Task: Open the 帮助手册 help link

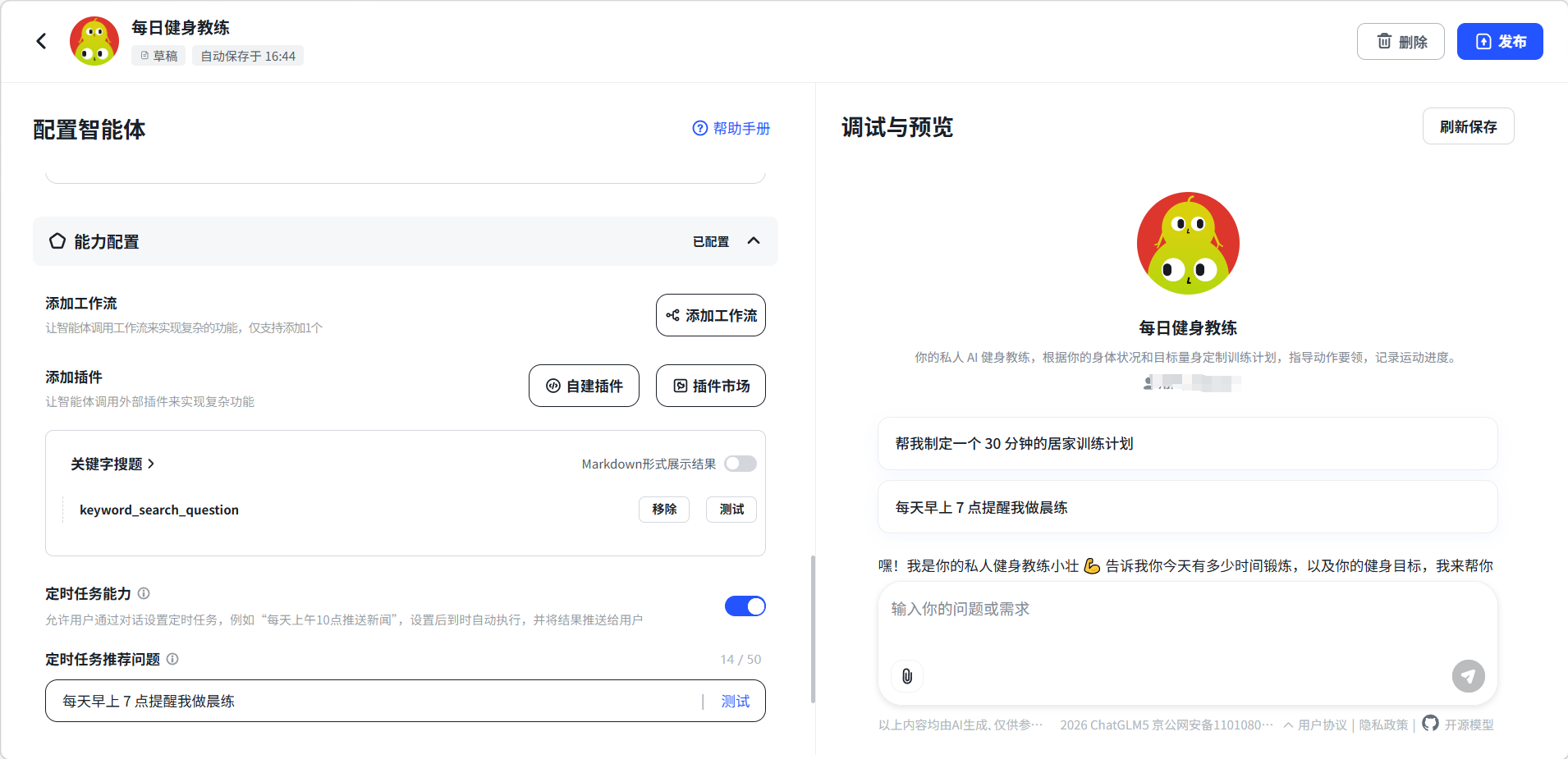Action: [731, 128]
